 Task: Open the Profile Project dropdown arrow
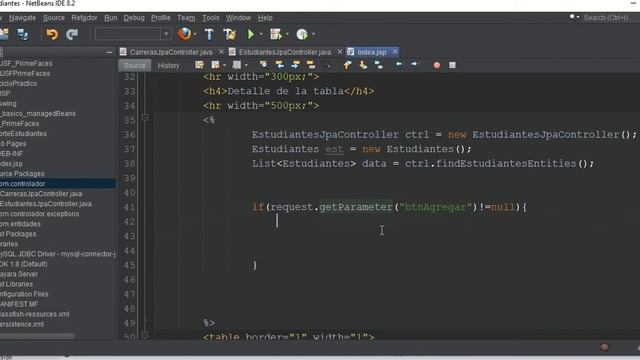(x=313, y=35)
